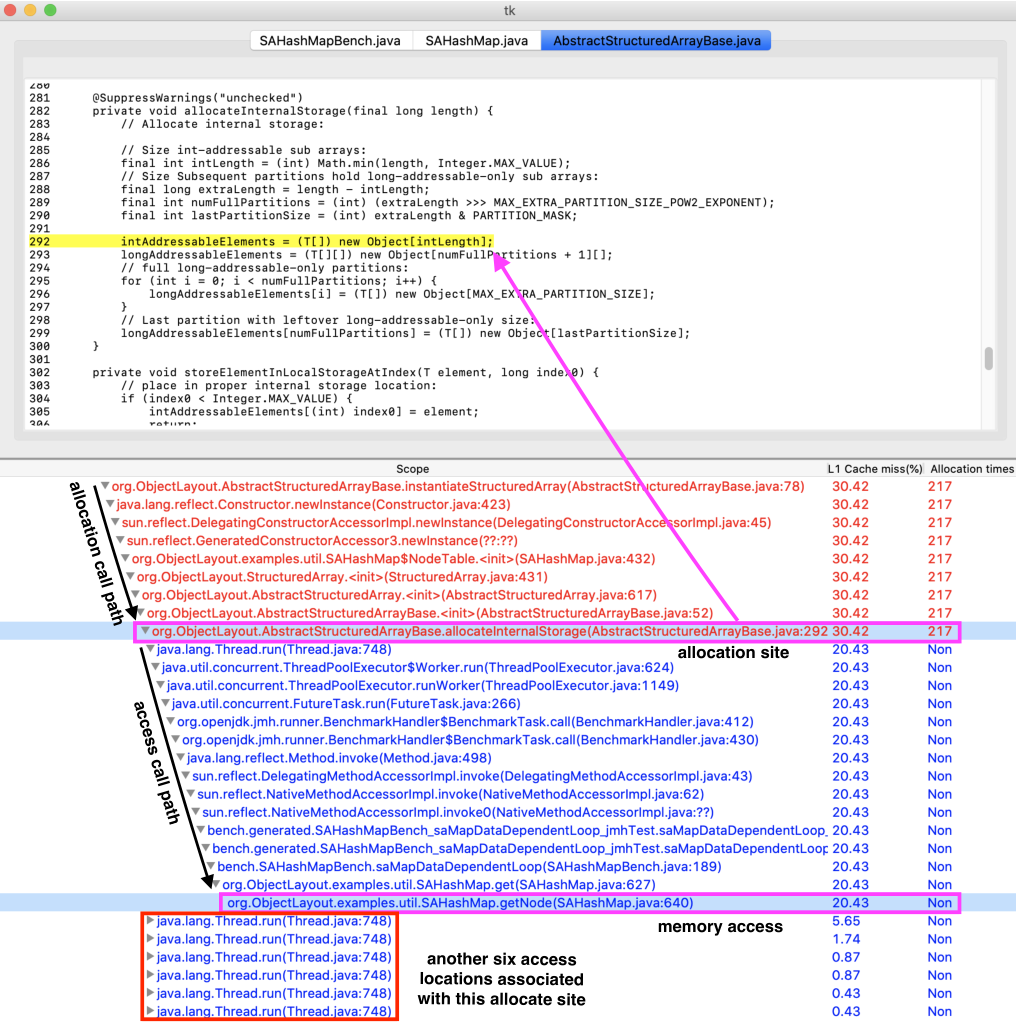Click the lastPartitionSize declaration on line 290
Screen dimensions: 1016x1023
349,215
